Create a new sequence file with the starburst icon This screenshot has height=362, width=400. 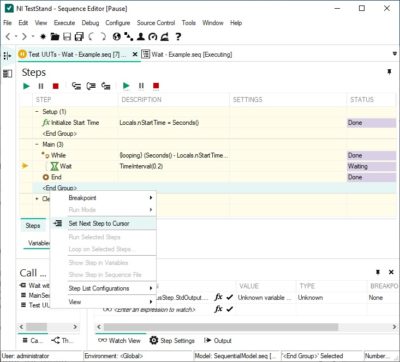43,37
